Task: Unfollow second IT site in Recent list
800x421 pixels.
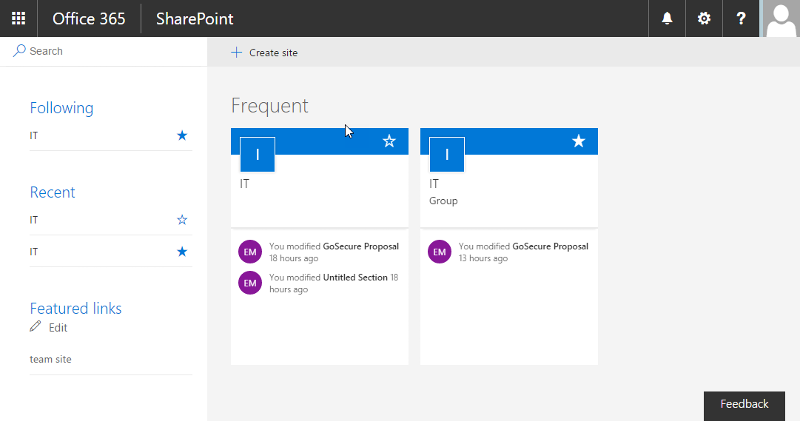Action: pyautogui.click(x=181, y=251)
